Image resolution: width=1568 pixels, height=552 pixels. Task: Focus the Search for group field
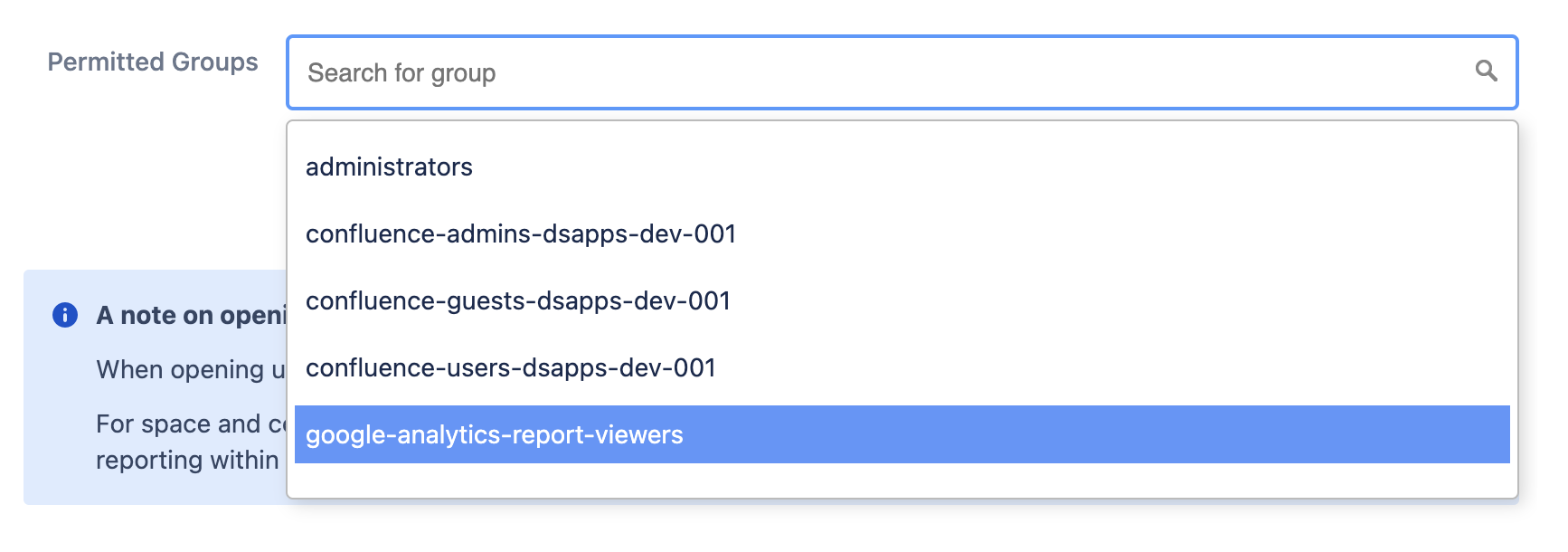[x=886, y=72]
